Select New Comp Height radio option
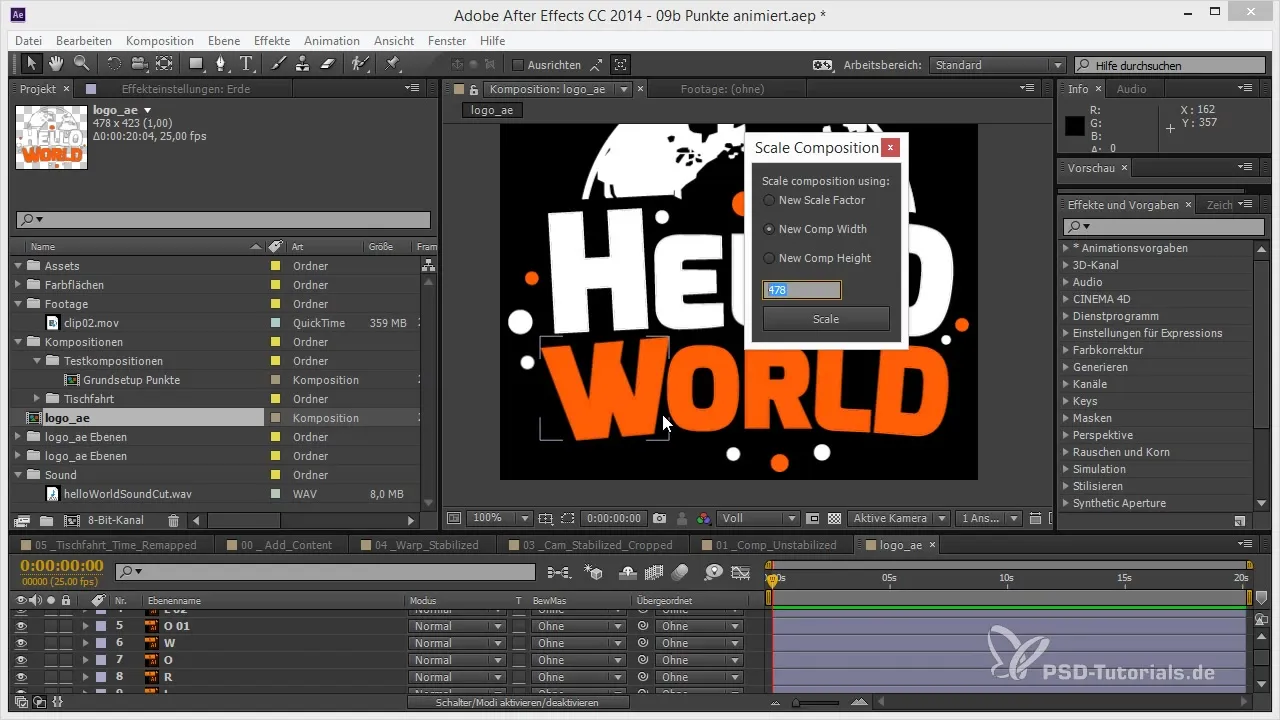 (769, 258)
